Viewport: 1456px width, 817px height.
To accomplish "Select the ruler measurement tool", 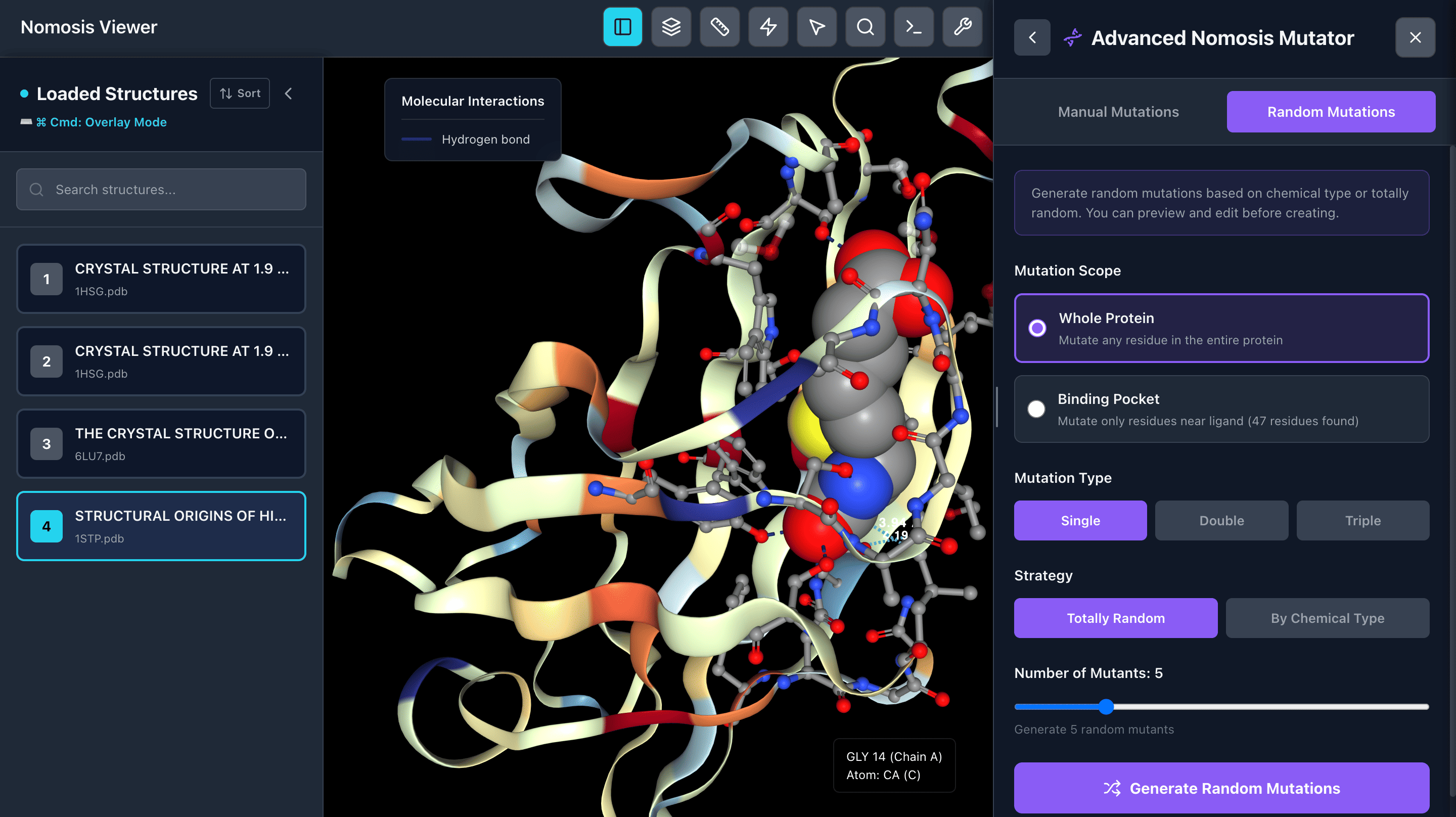I will [719, 27].
